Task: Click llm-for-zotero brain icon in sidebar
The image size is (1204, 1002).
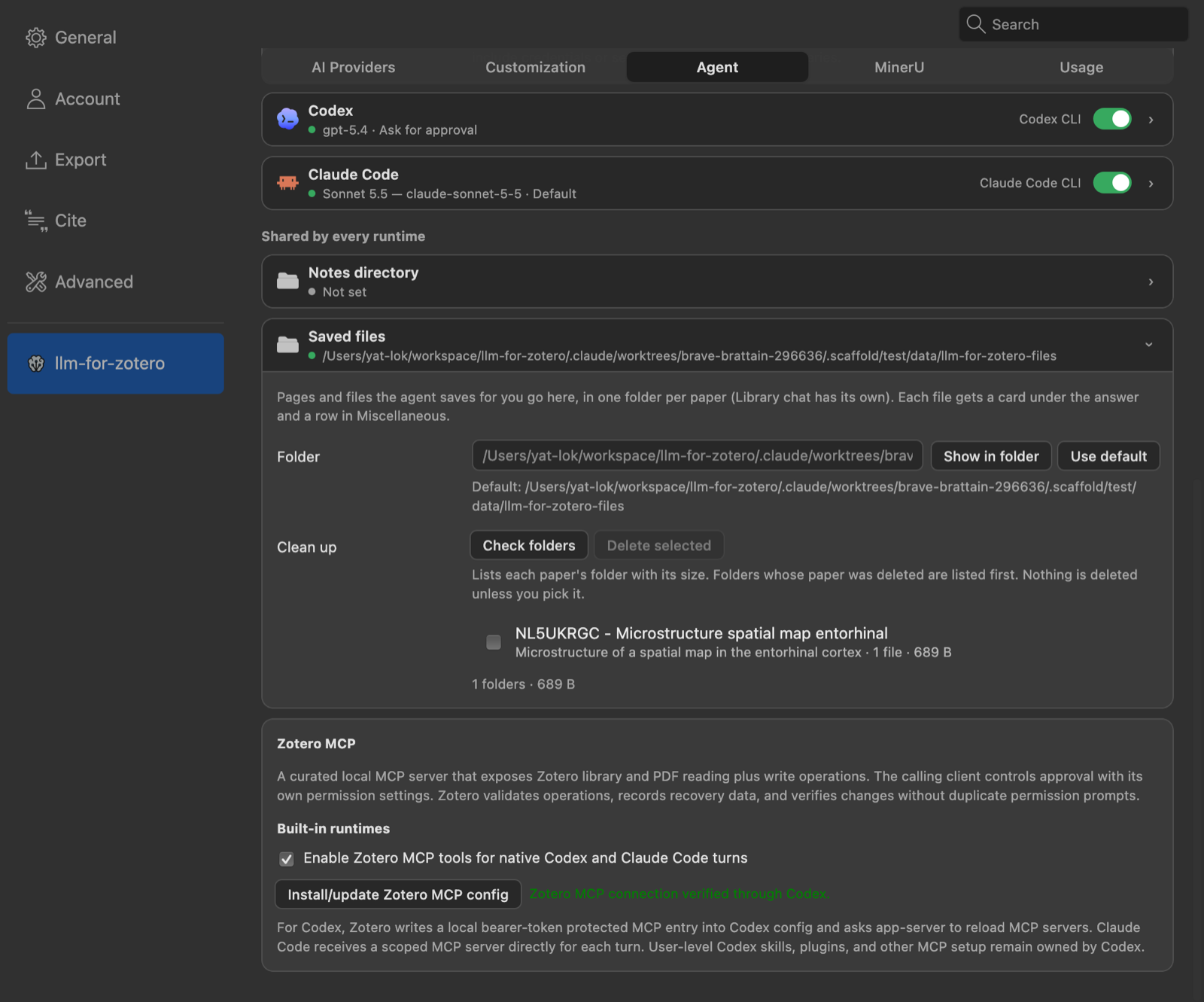Action: point(36,364)
